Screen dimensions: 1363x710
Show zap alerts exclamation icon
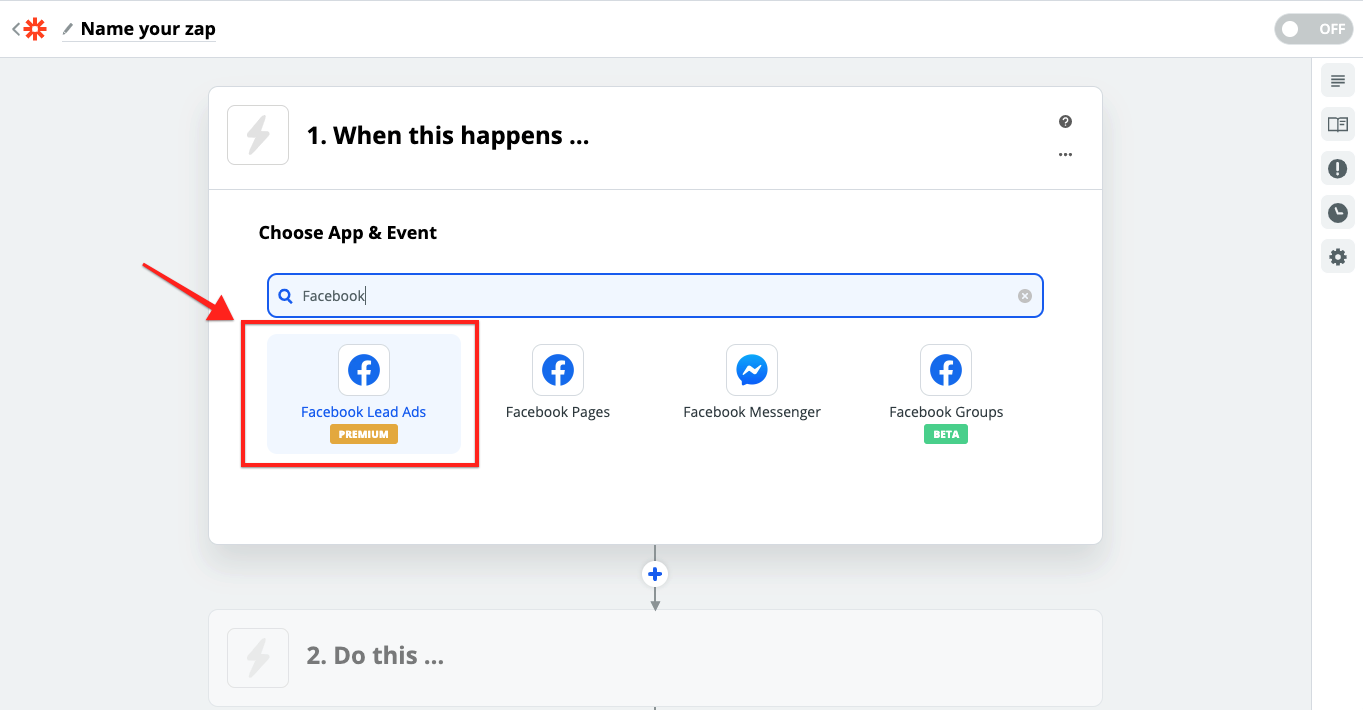(1337, 169)
